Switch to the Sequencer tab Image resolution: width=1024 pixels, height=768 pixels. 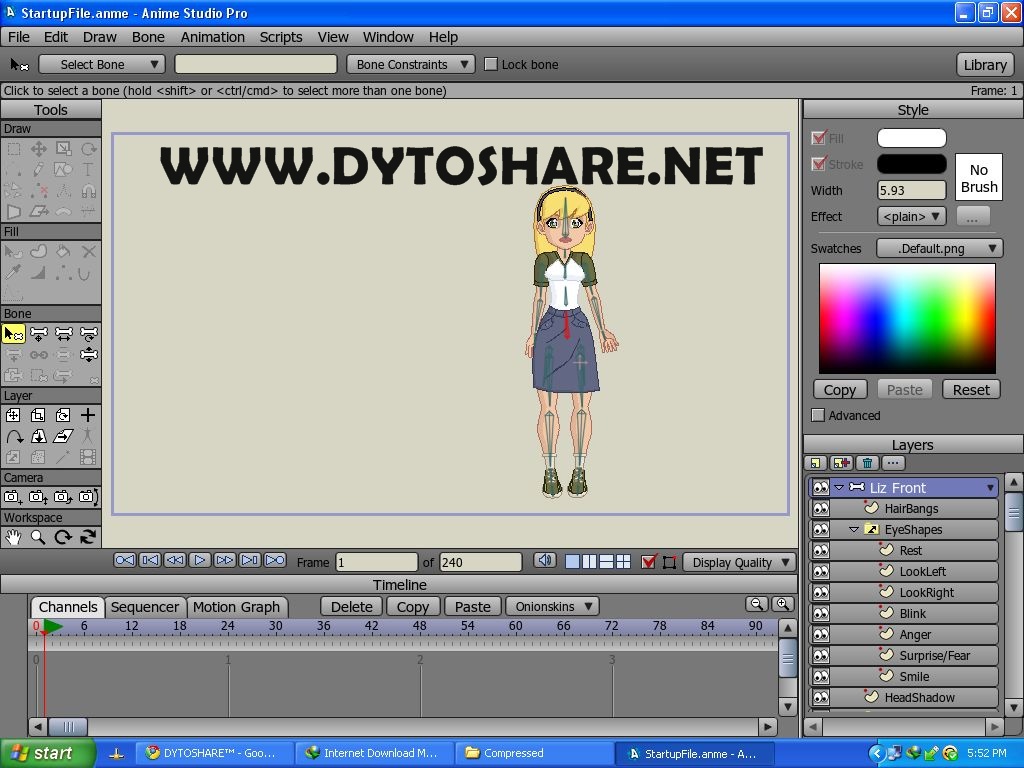[x=145, y=607]
